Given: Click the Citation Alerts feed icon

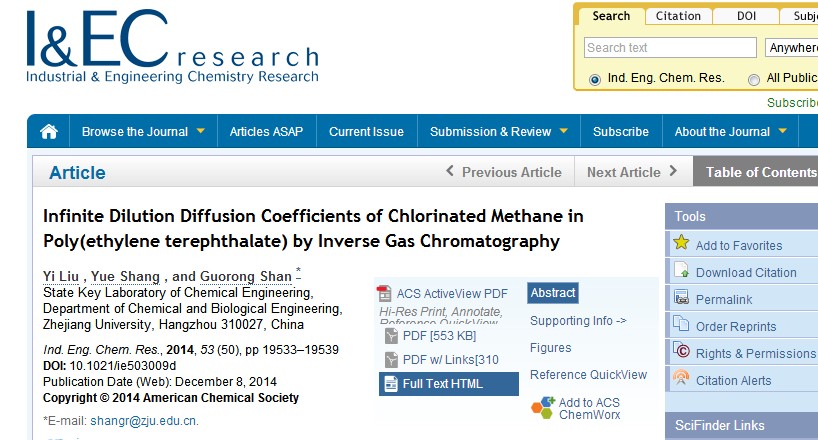Looking at the screenshot, I should click(681, 379).
